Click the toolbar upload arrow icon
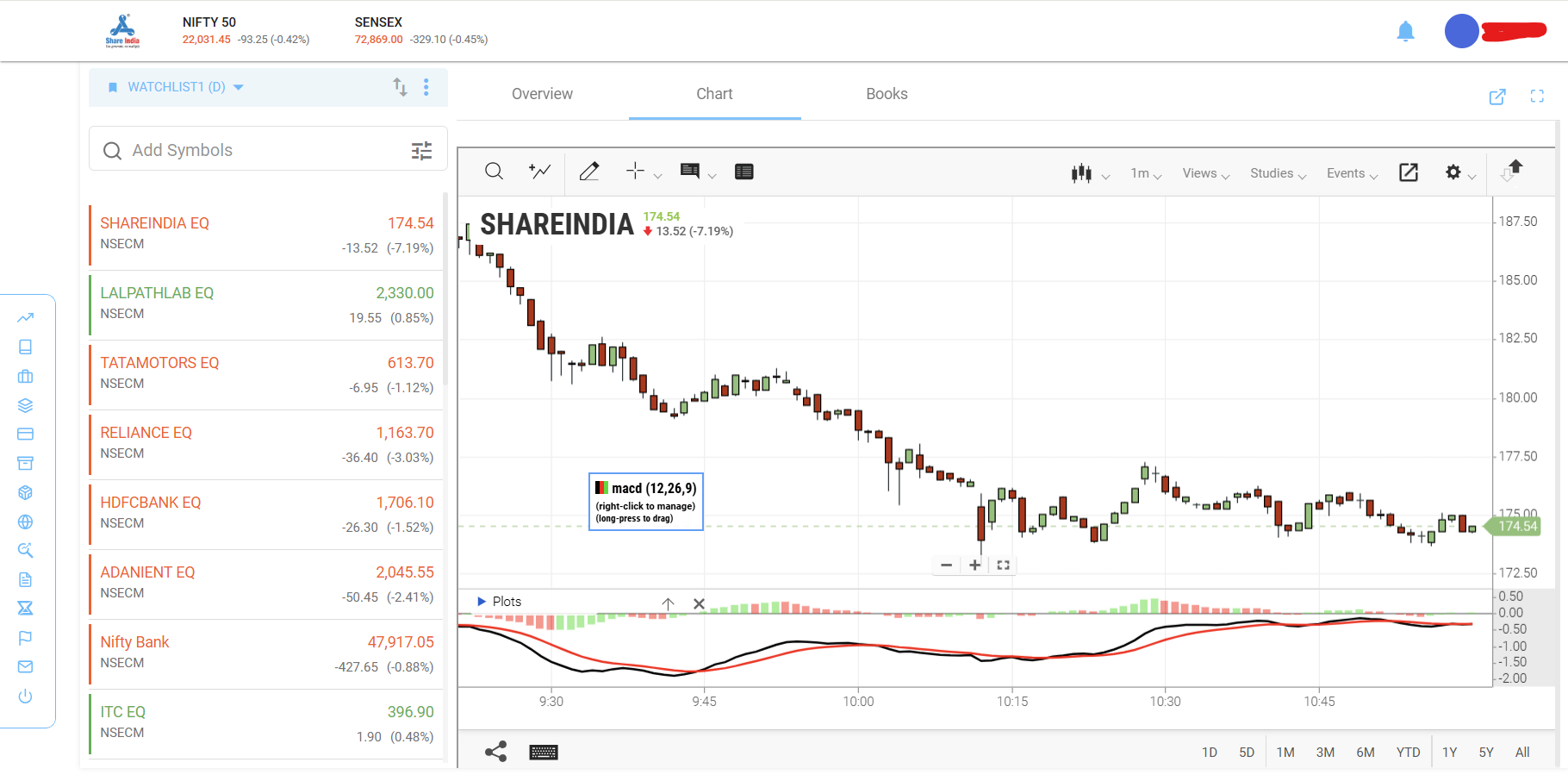The height and width of the screenshot is (775, 1568). 1512,170
